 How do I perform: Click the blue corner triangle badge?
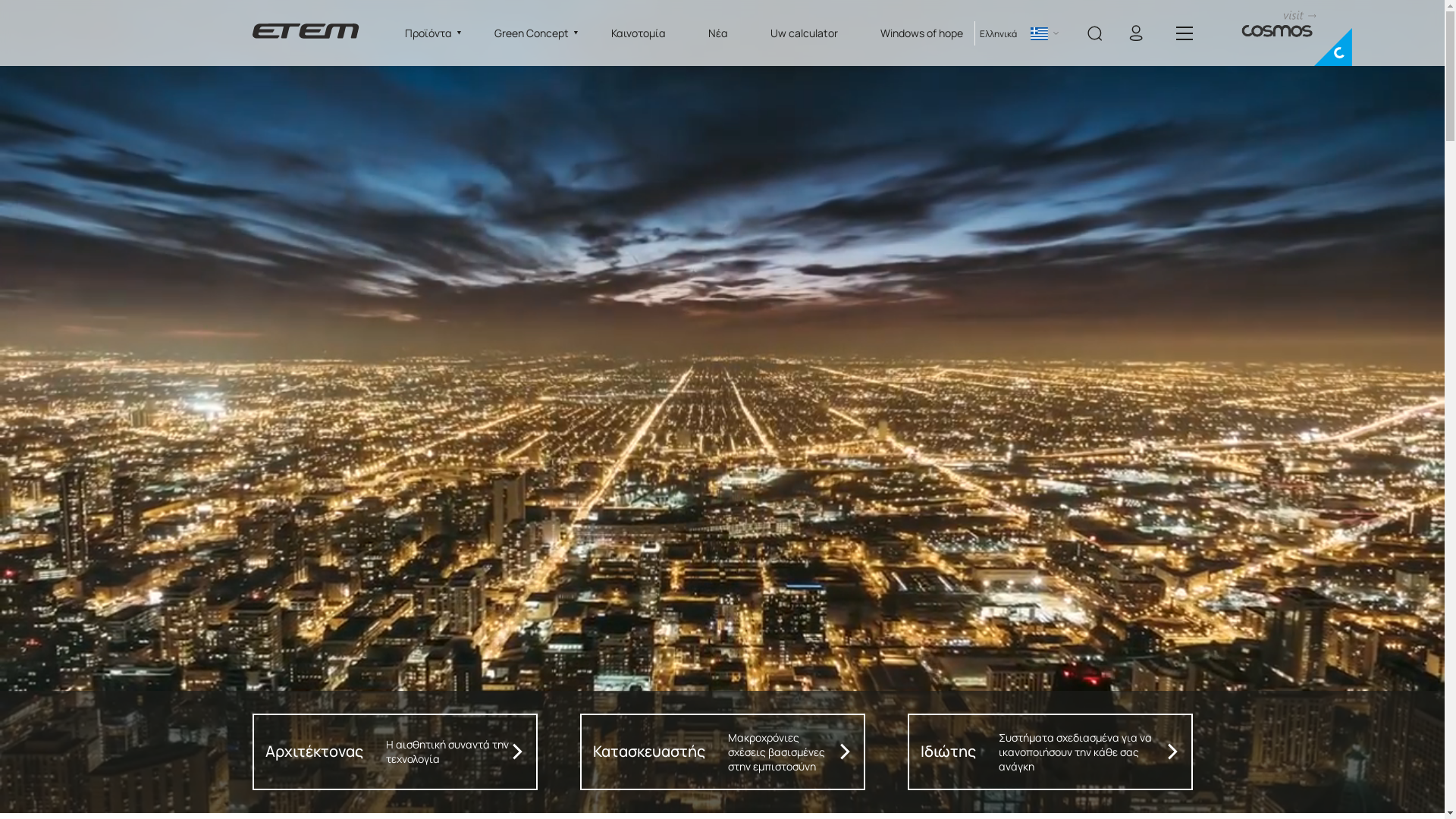click(1338, 52)
